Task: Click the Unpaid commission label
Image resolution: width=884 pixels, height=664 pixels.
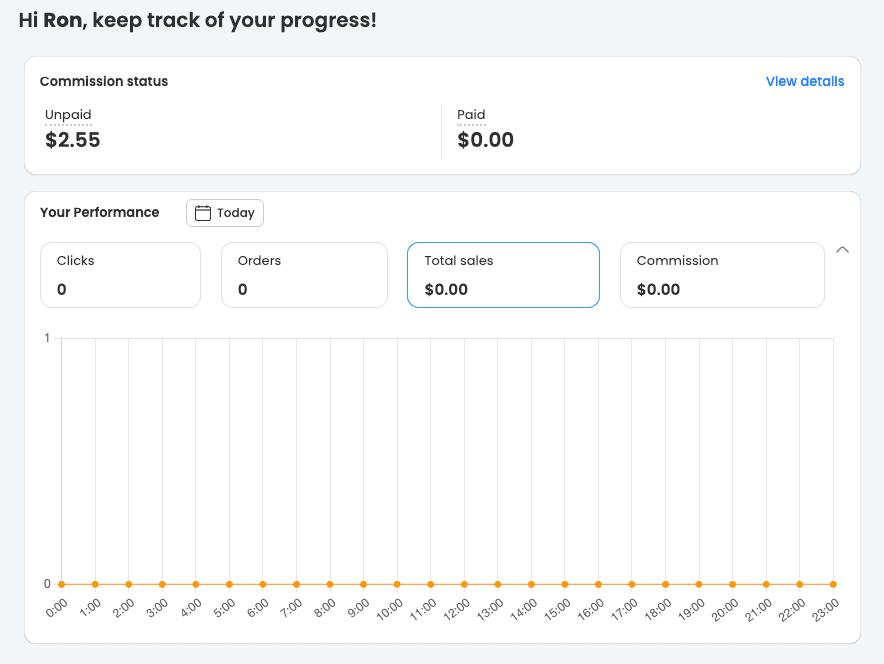Action: pos(68,115)
